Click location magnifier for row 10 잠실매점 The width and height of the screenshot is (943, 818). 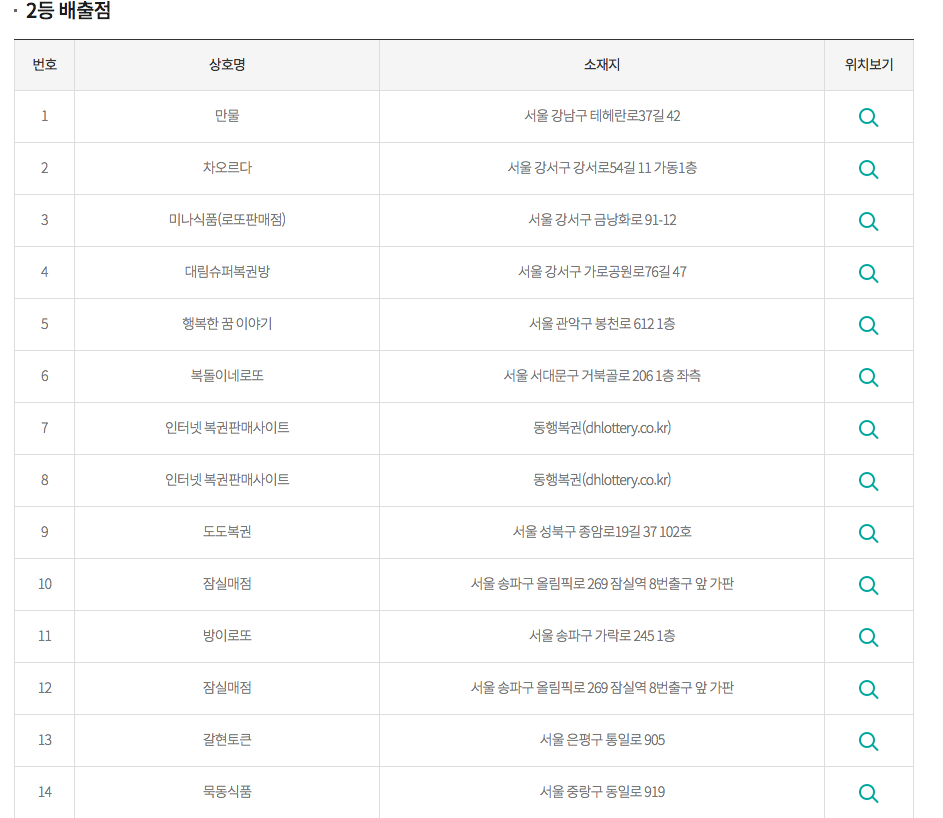[868, 585]
